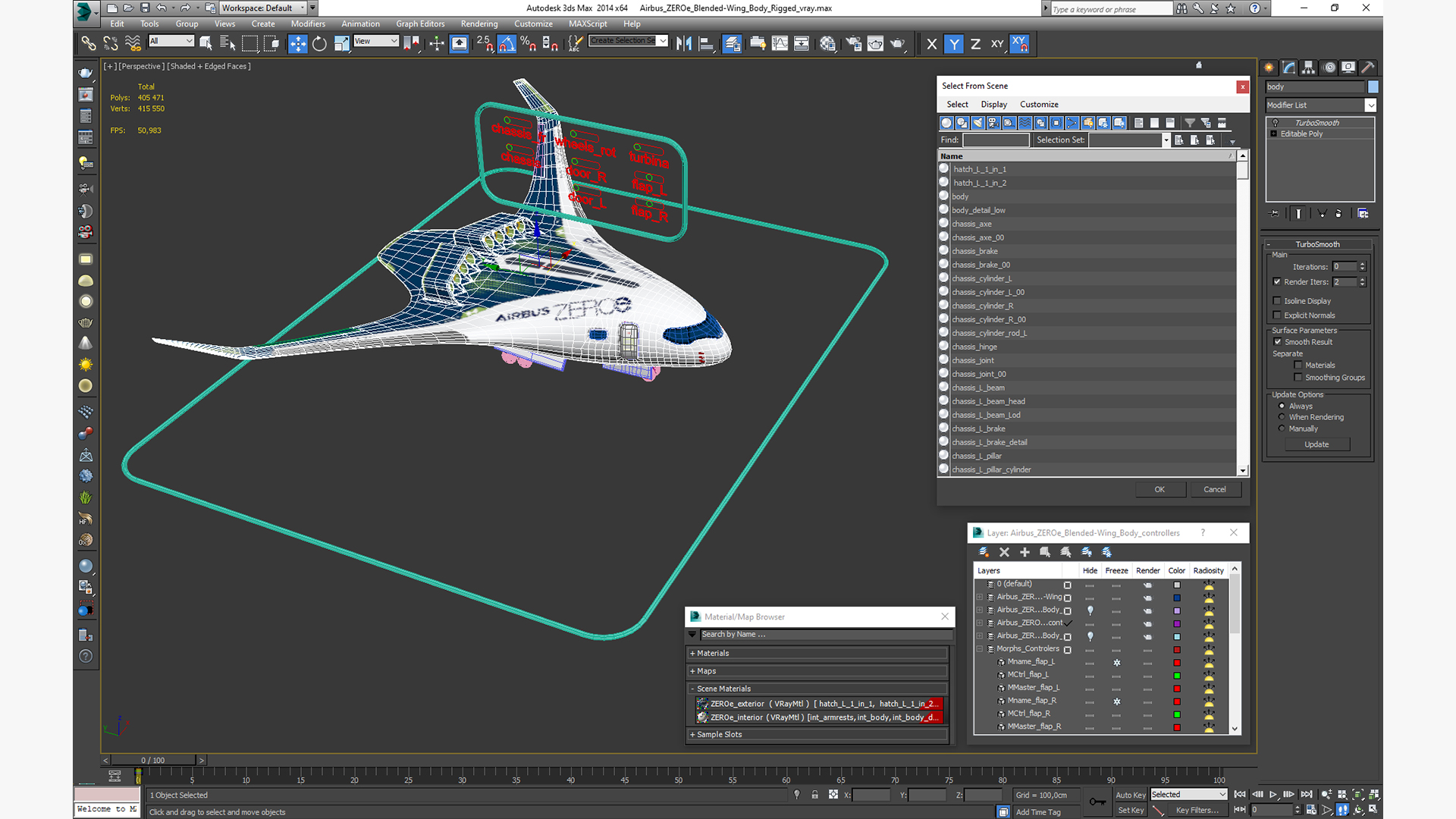
Task: Open Display menu in Select From Scene
Action: pos(993,105)
